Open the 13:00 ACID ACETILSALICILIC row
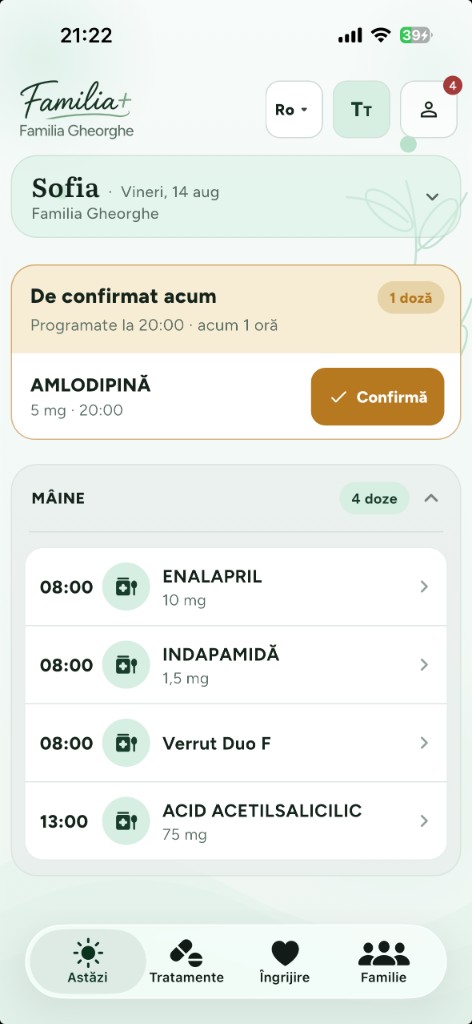The width and height of the screenshot is (472, 1024). click(236, 821)
